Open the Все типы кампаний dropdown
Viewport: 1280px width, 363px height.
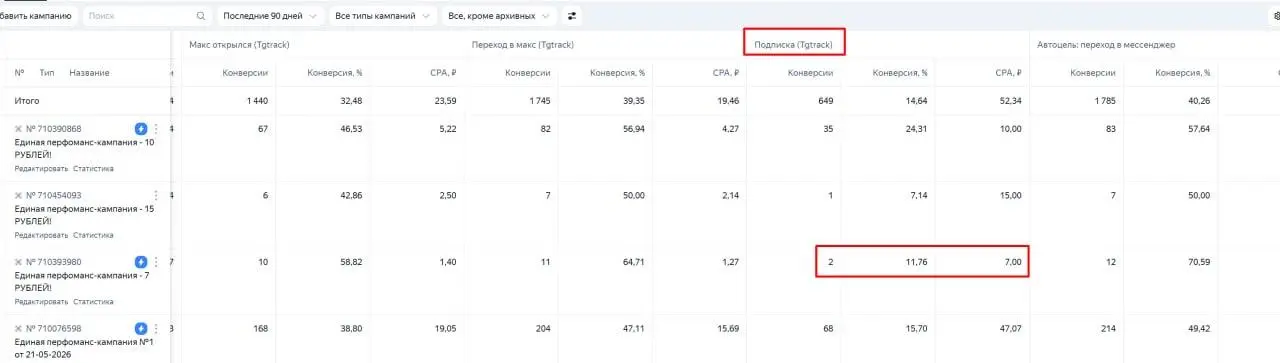[383, 16]
